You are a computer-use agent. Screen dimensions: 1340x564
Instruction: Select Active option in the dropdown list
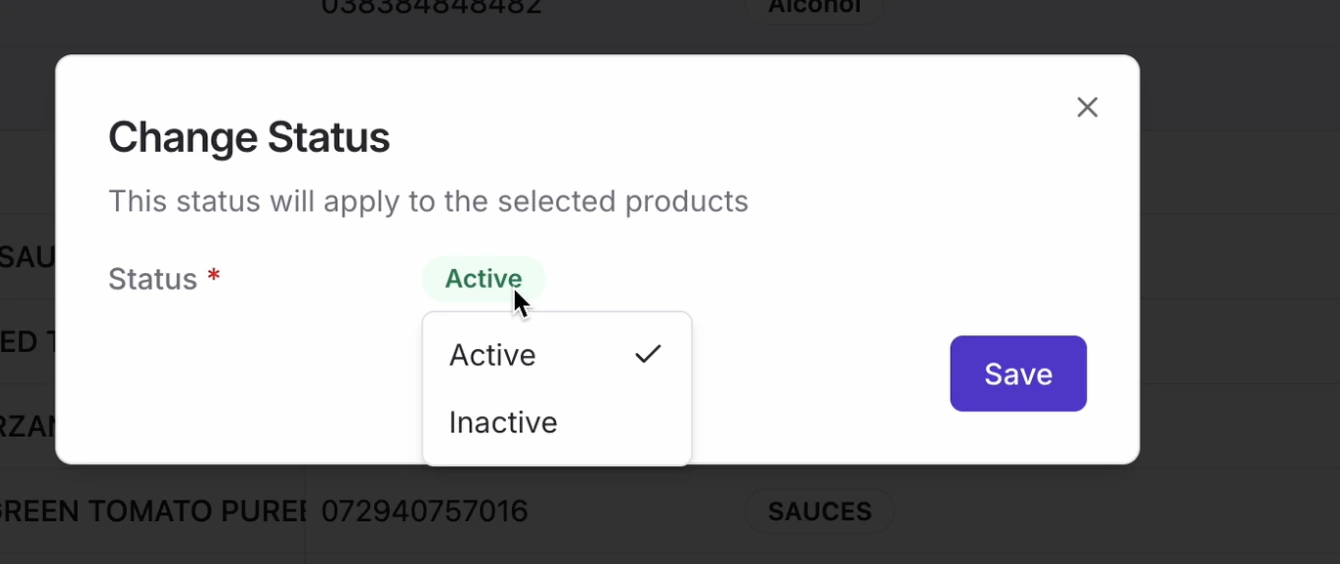492,355
